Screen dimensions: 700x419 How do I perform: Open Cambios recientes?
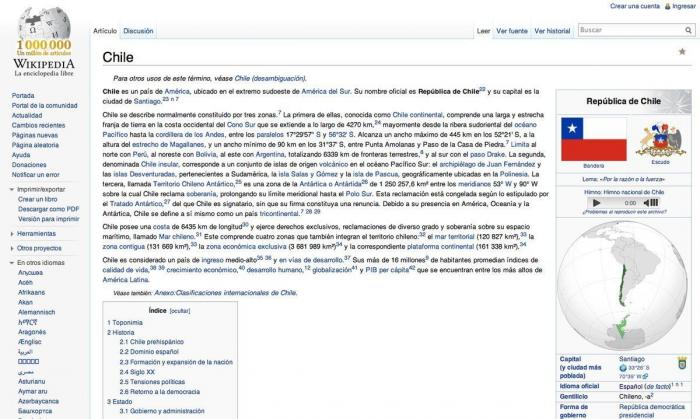tap(38, 125)
